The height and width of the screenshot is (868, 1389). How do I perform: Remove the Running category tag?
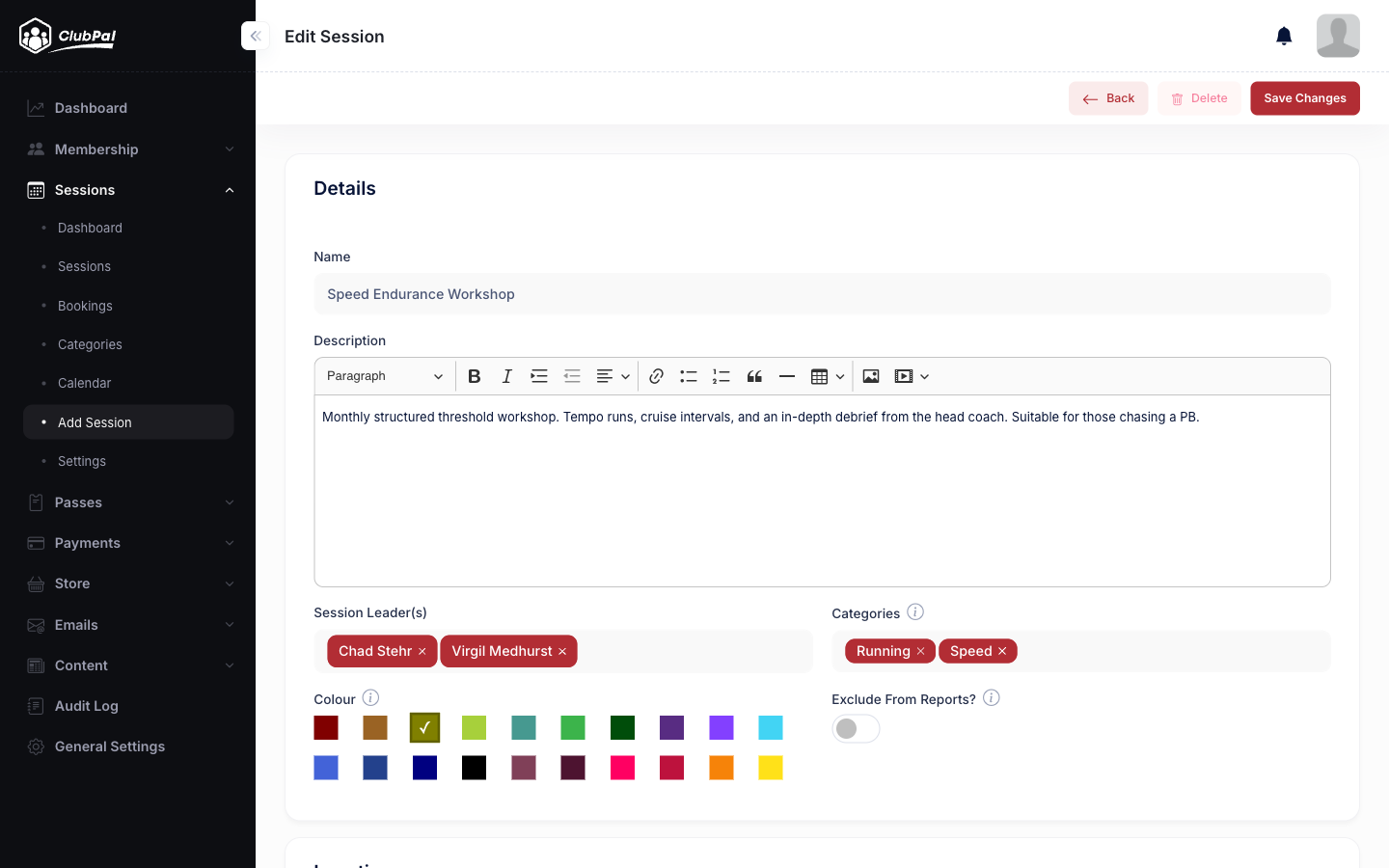(x=921, y=651)
